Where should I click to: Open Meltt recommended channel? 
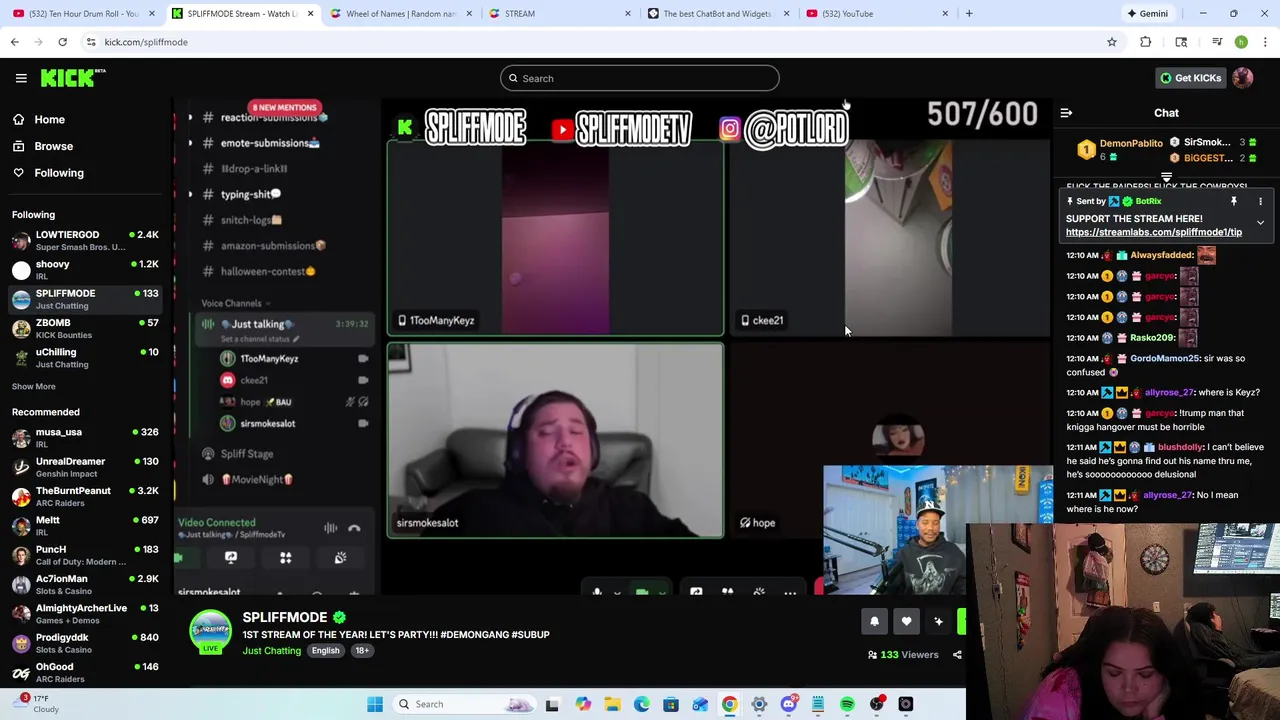pos(85,526)
